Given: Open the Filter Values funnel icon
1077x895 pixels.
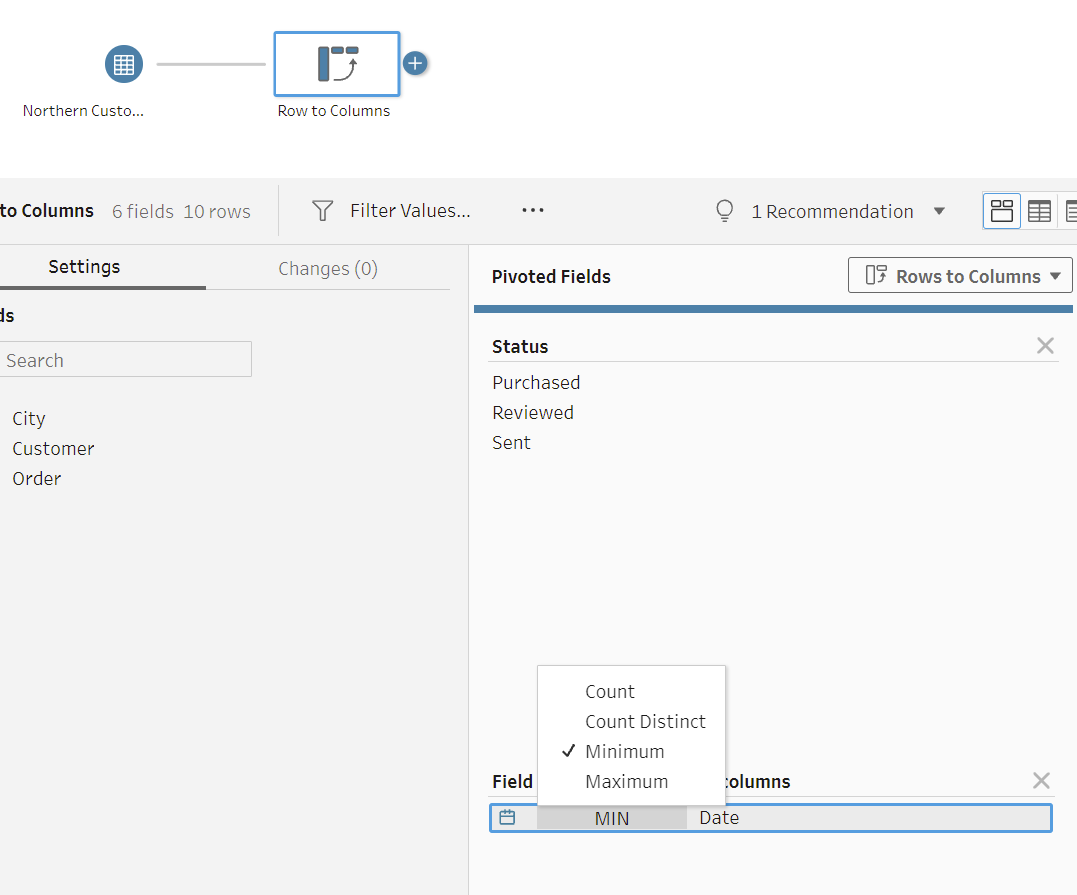Looking at the screenshot, I should coord(321,210).
